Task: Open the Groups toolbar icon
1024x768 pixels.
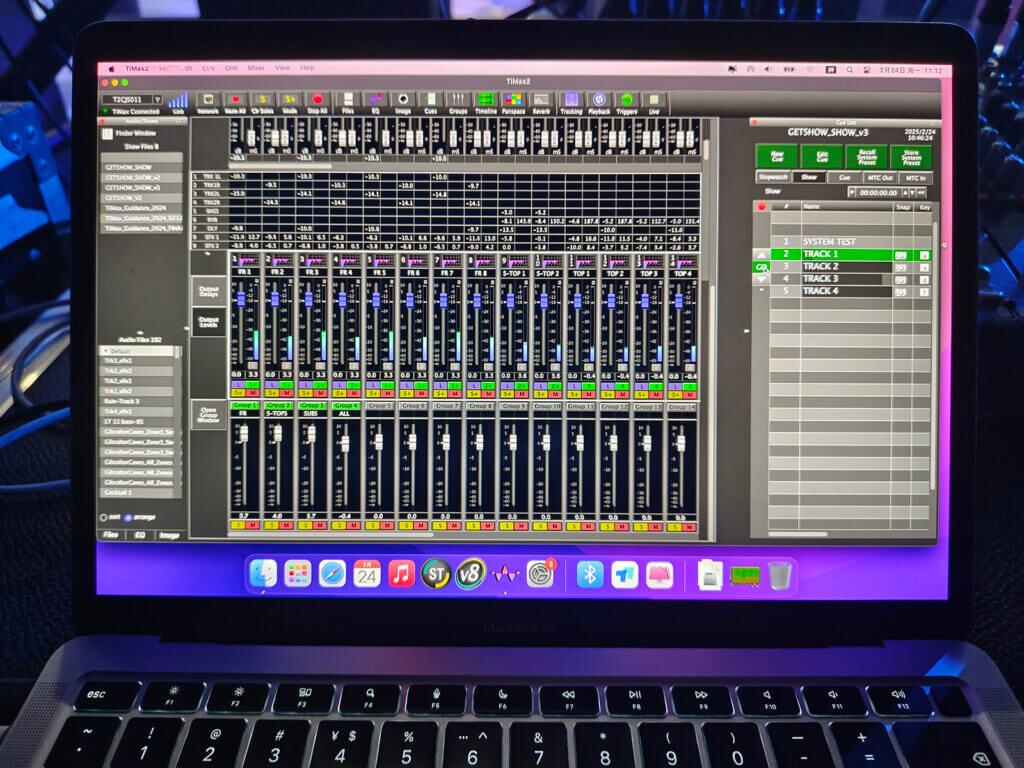Action: (458, 99)
